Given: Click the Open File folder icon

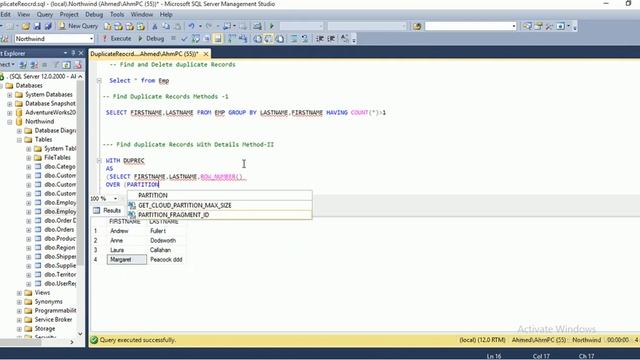Looking at the screenshot, I should 25,26.
